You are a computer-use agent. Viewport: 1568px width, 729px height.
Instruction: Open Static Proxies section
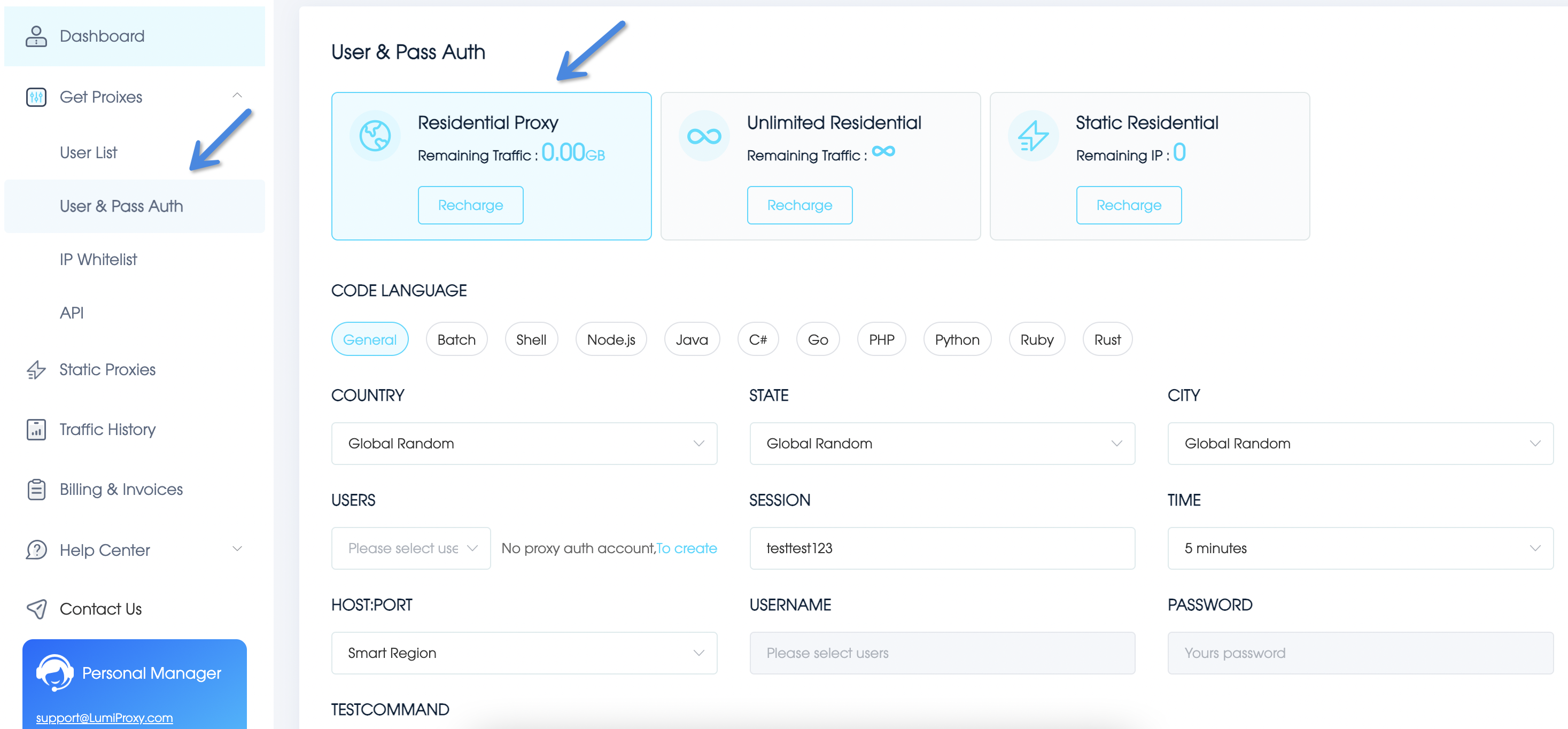click(107, 369)
